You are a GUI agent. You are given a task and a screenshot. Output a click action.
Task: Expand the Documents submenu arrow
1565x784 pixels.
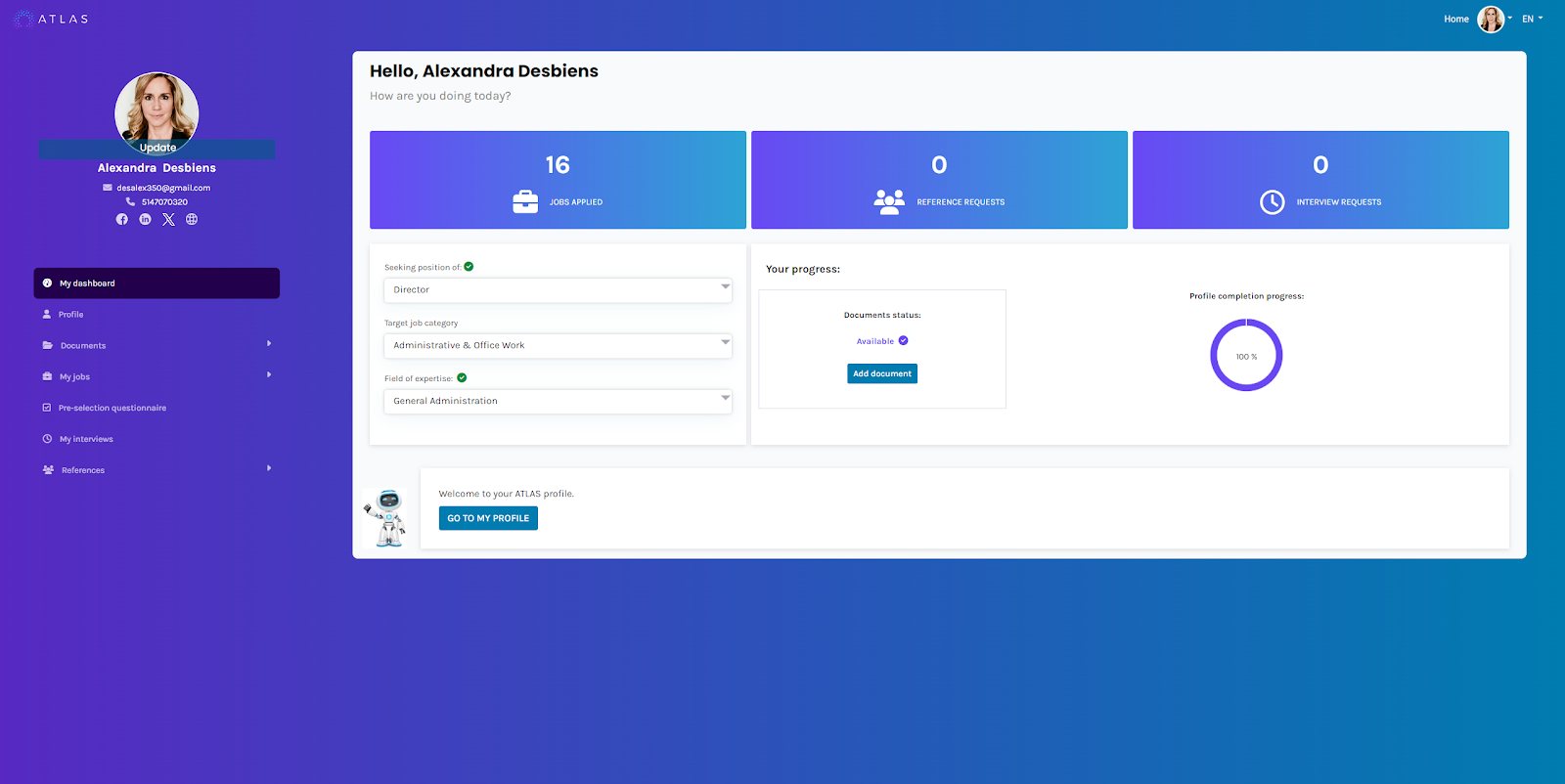(269, 344)
